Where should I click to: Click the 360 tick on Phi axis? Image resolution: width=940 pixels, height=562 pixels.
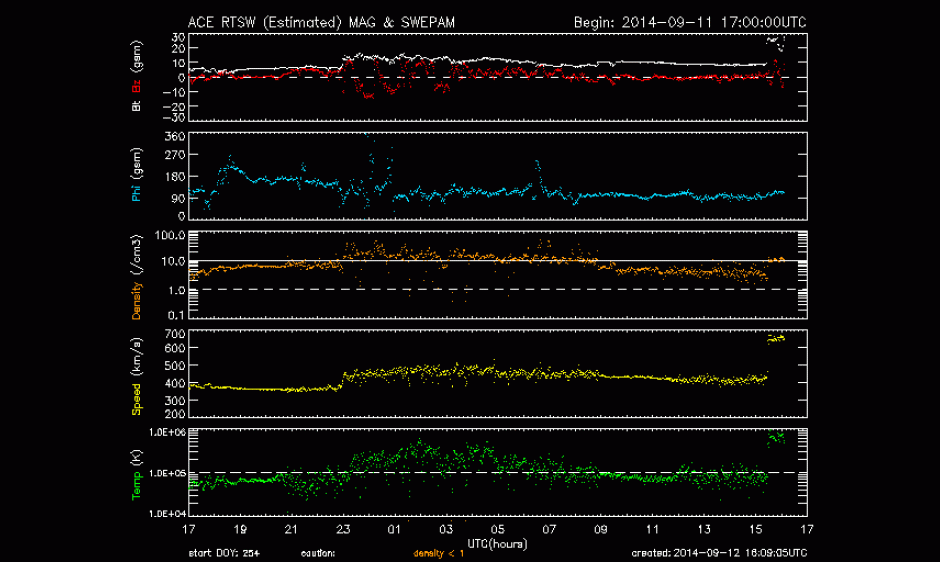(174, 136)
